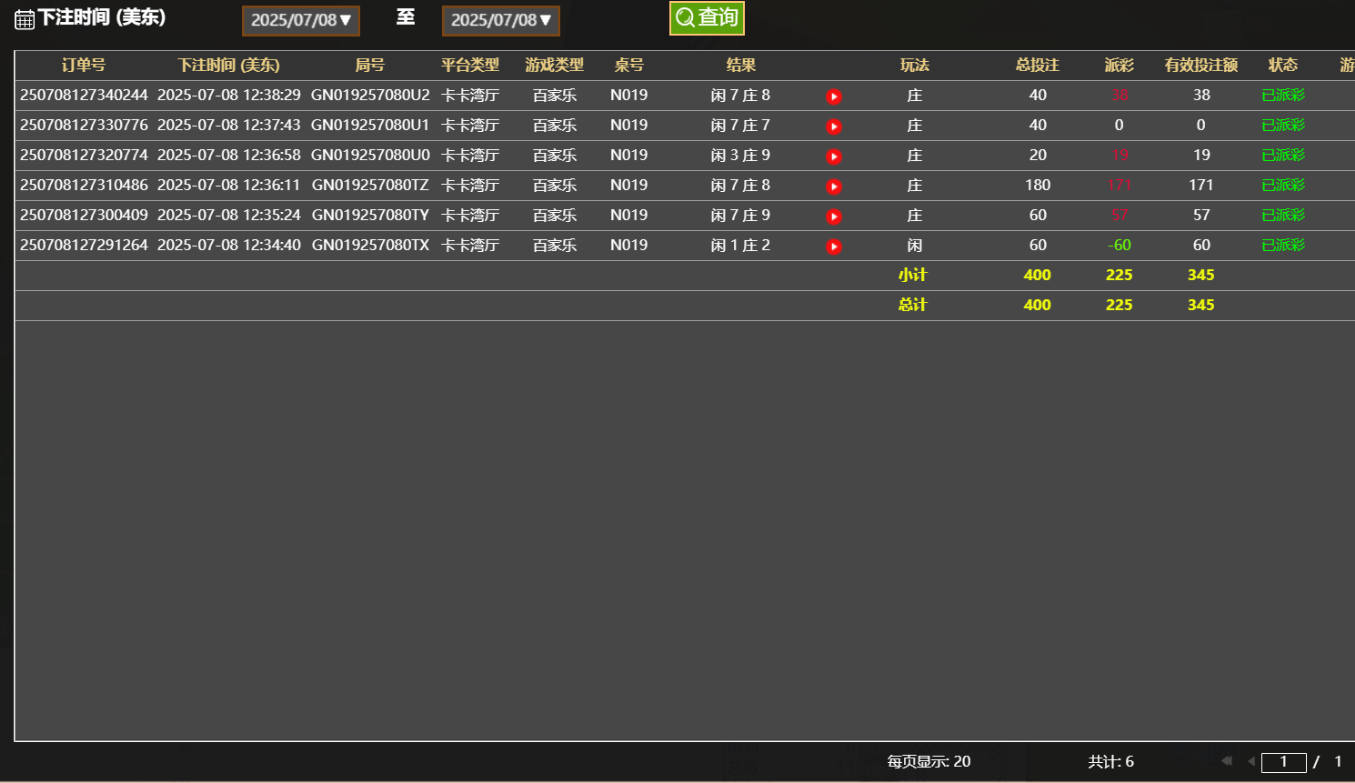
Task: Open replay icon for round GN019257080U0
Action: (834, 157)
